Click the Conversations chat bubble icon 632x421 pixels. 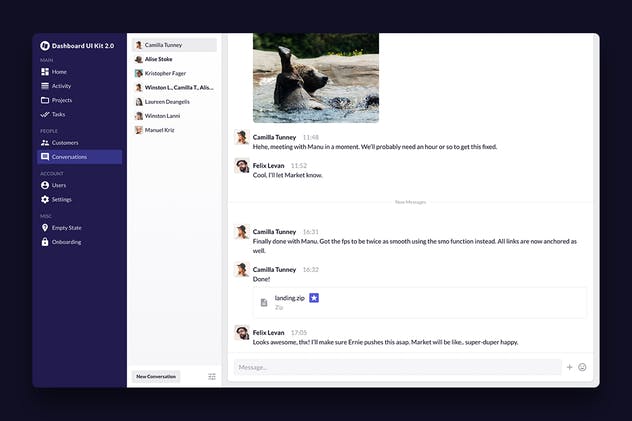tap(45, 157)
